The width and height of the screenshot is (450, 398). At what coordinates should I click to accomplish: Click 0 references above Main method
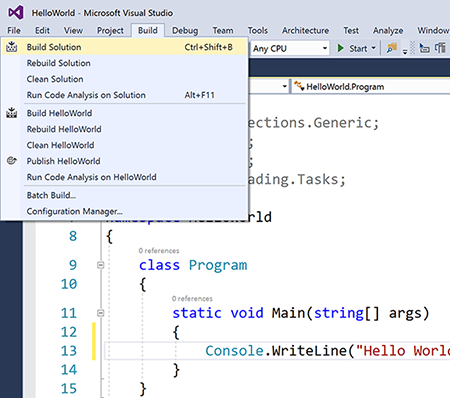[x=192, y=299]
